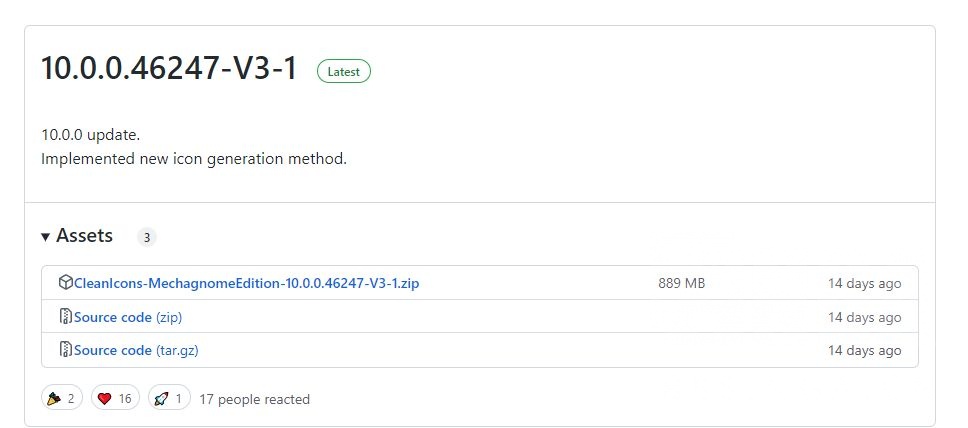
Task: Click the Assets count badge showing 3
Action: click(x=147, y=238)
